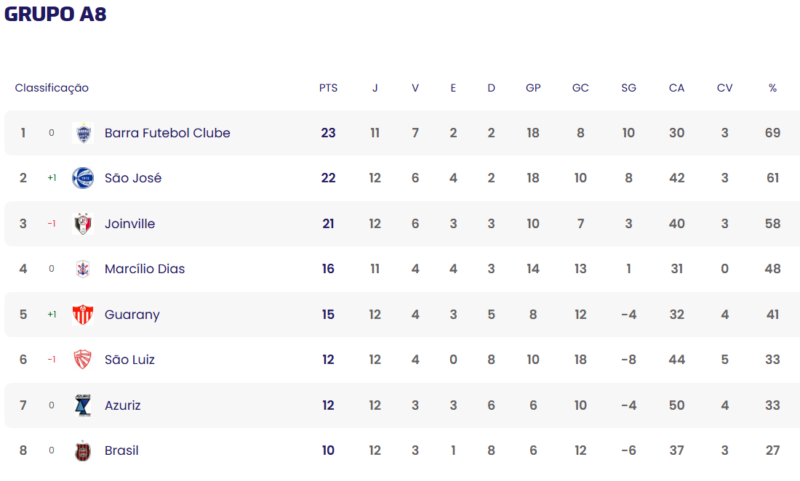800x481 pixels.
Task: Open the Guarany red striped shield logo
Action: tap(83, 314)
